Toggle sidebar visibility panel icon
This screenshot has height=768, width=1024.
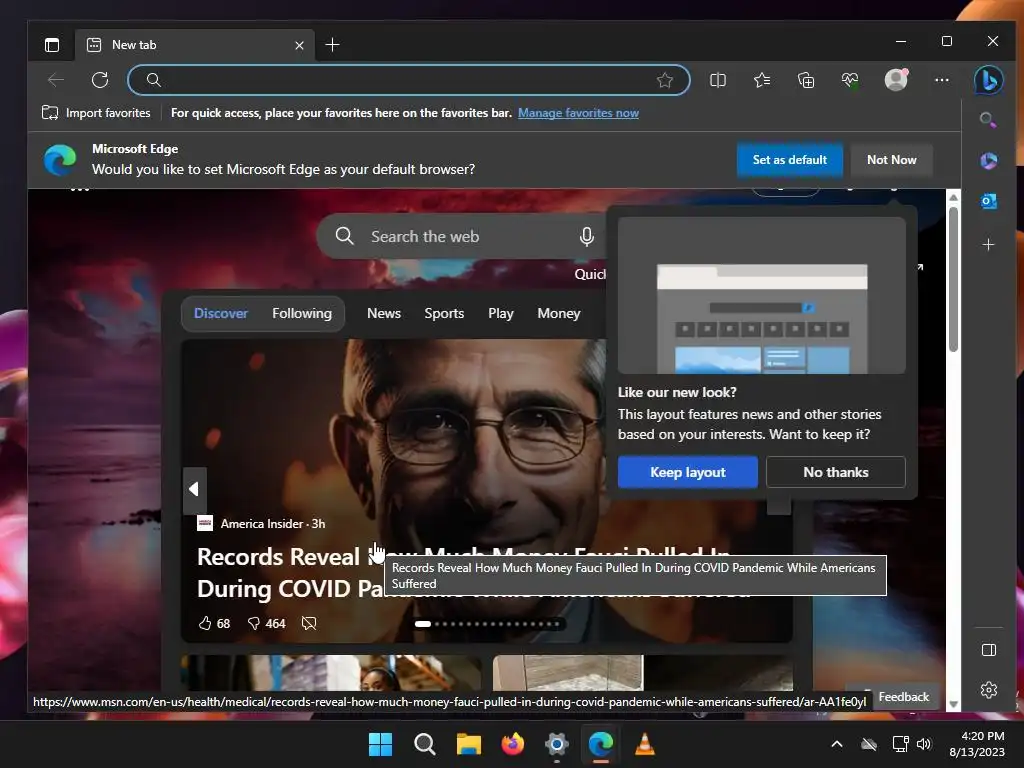pos(989,650)
